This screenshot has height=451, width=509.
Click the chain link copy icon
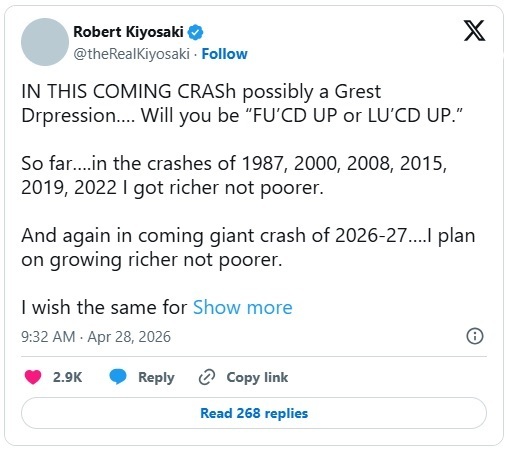coord(207,377)
